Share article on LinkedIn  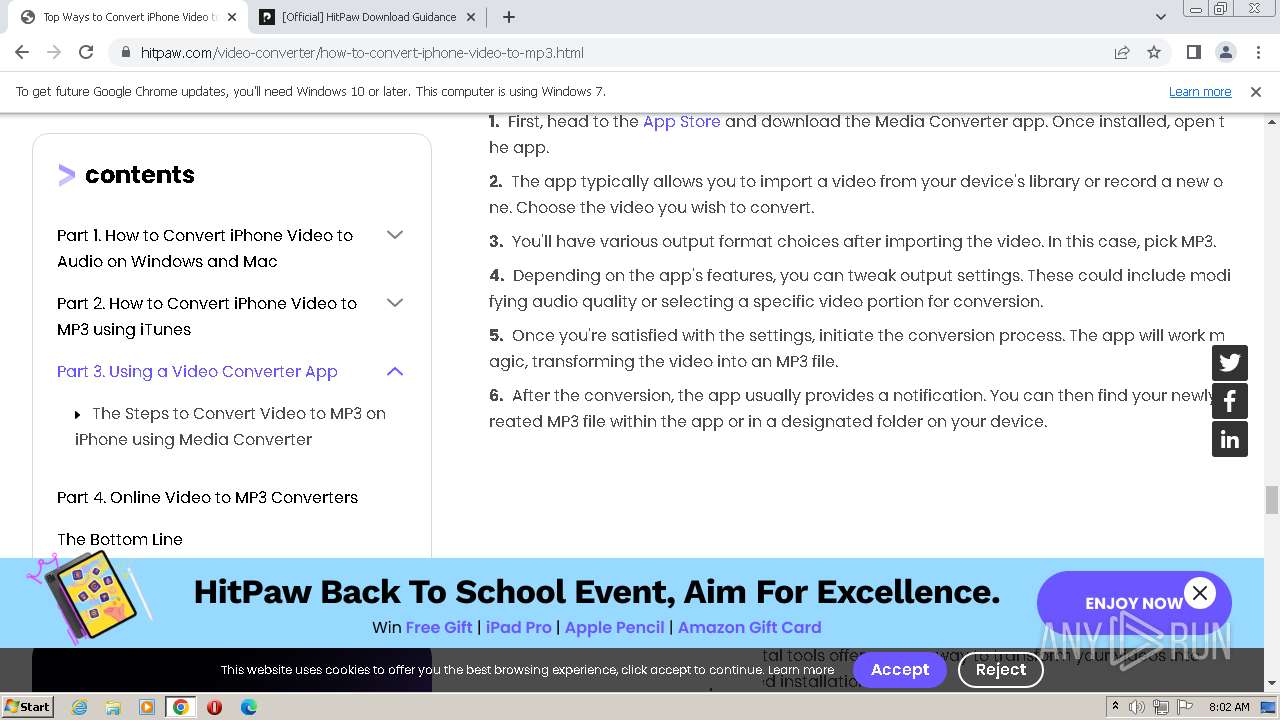tap(1230, 439)
